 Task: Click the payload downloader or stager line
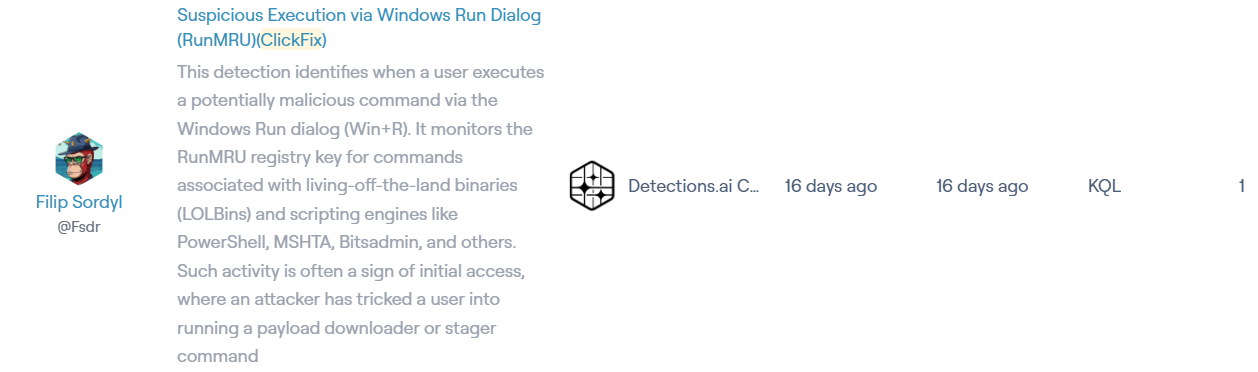pyautogui.click(x=337, y=328)
